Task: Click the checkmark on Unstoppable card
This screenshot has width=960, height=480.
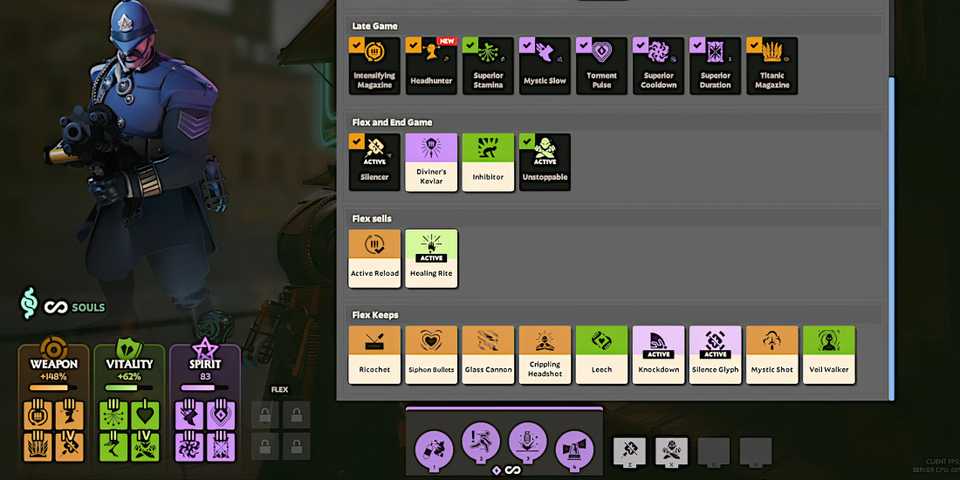Action: click(x=527, y=141)
